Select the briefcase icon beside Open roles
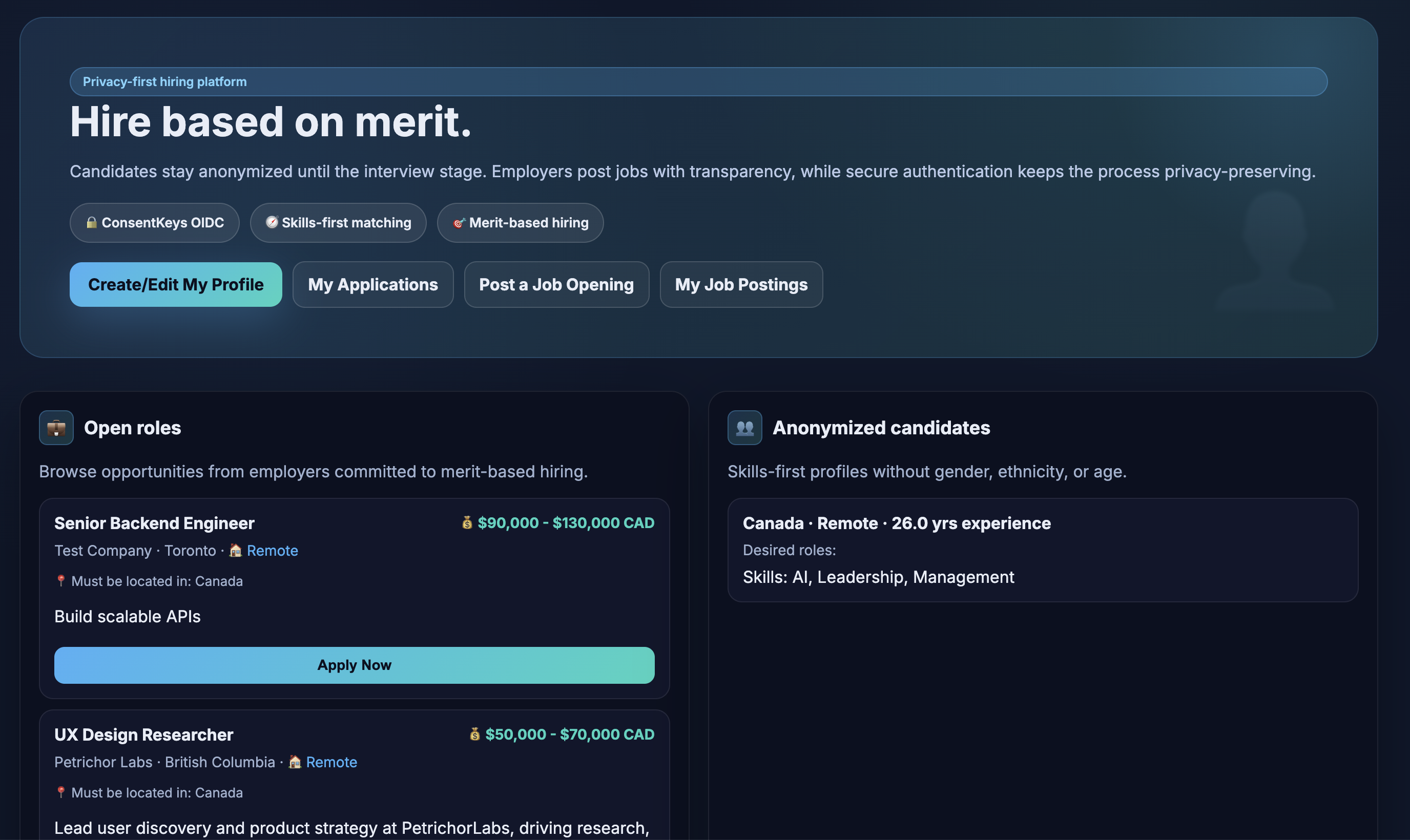Image resolution: width=1410 pixels, height=840 pixels. (x=56, y=427)
